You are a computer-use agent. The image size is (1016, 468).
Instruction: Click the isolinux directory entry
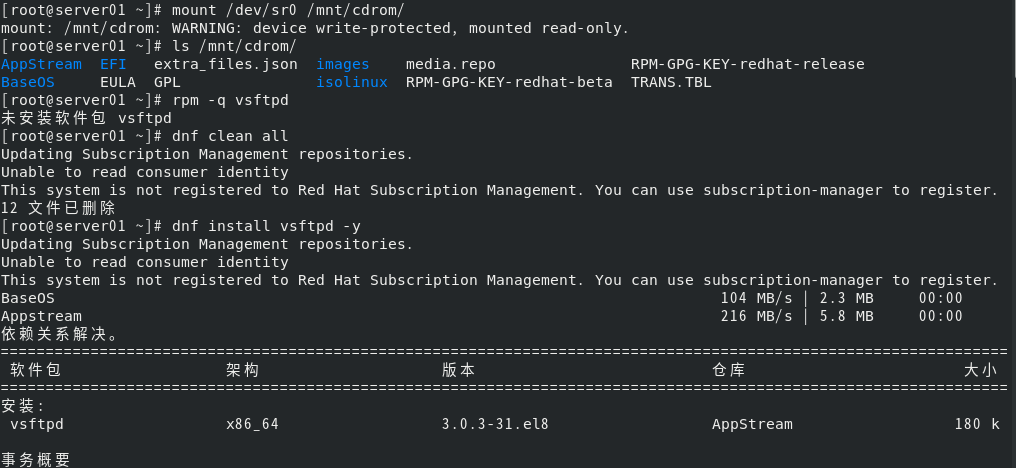pos(351,82)
